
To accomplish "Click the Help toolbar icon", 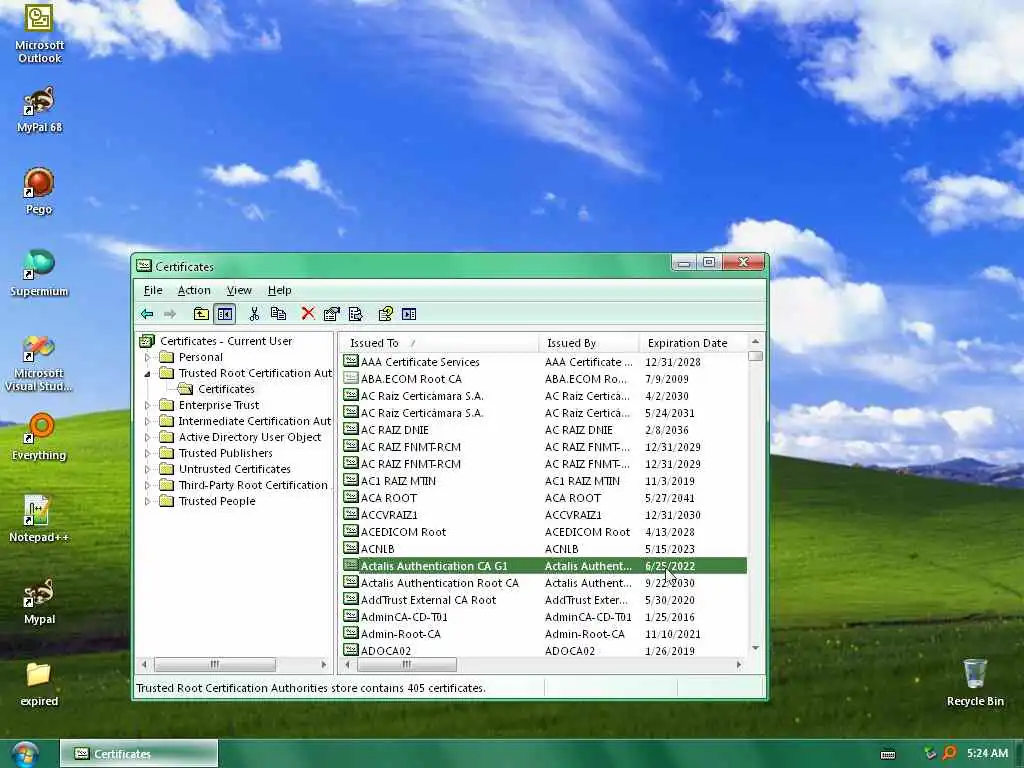I will (x=385, y=314).
